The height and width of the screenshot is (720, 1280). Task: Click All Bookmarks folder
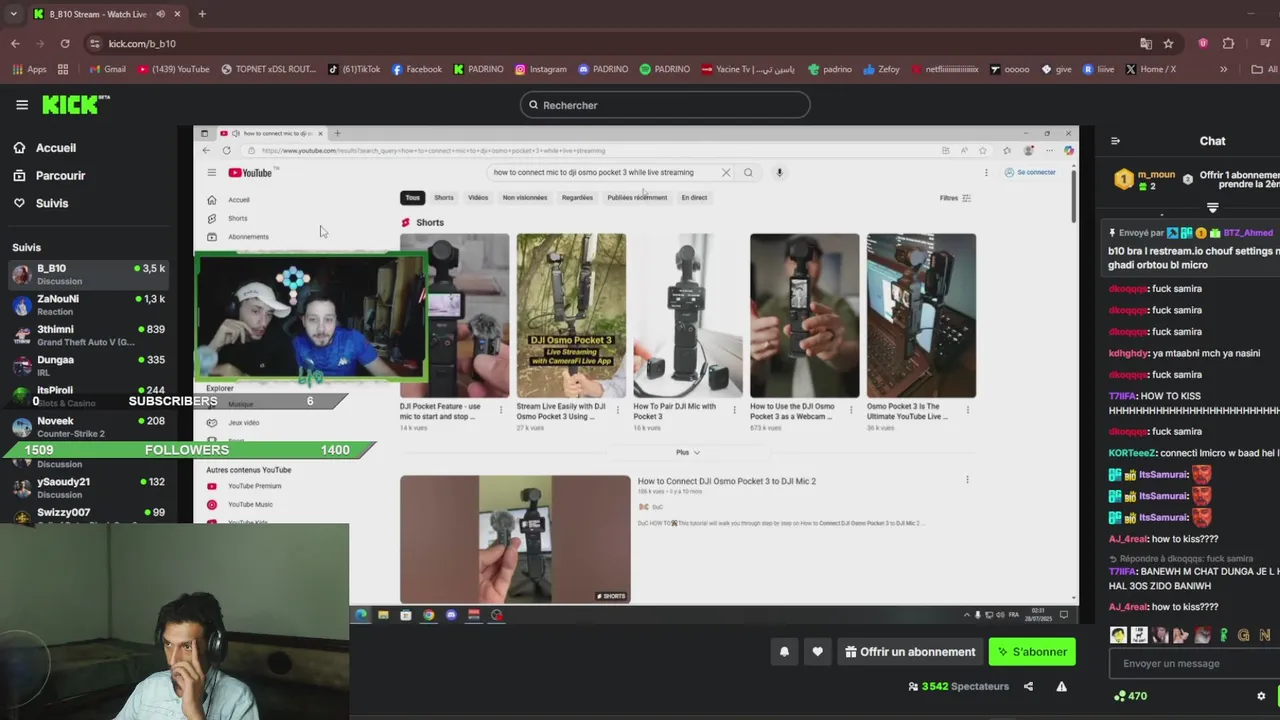(1264, 69)
